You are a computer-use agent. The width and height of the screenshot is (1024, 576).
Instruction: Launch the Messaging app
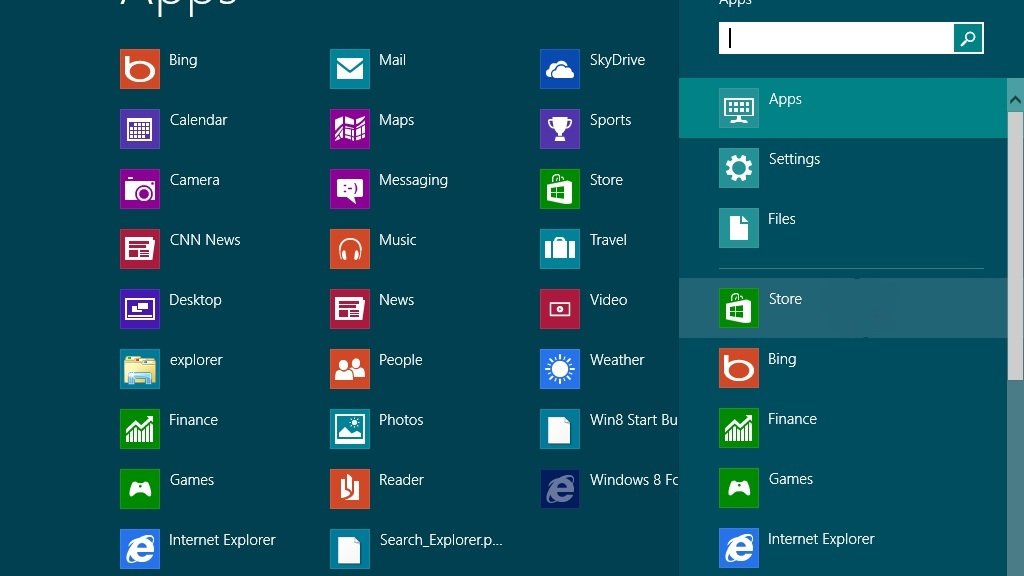coord(350,189)
